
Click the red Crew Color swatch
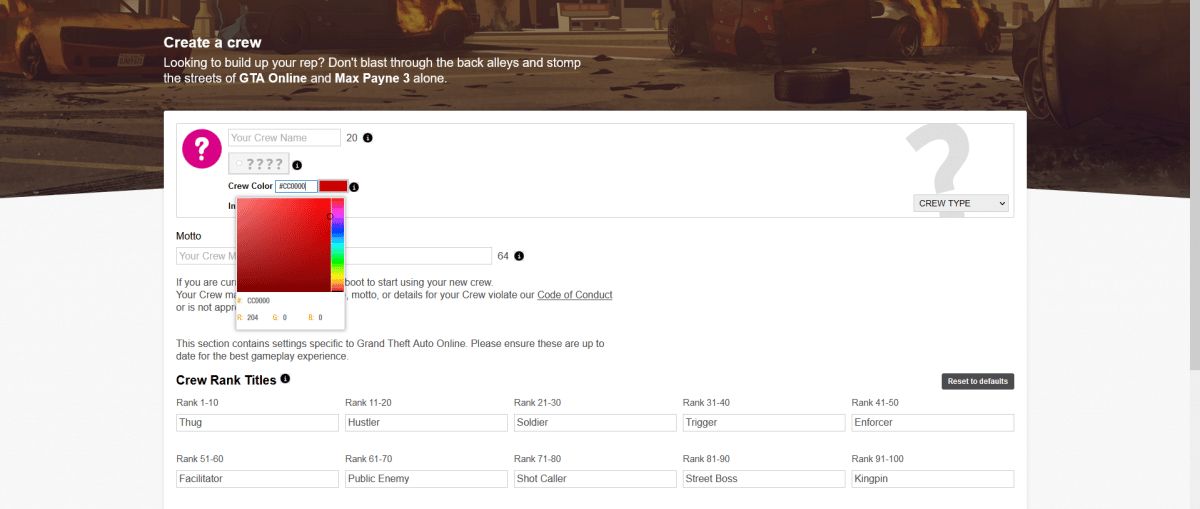333,186
